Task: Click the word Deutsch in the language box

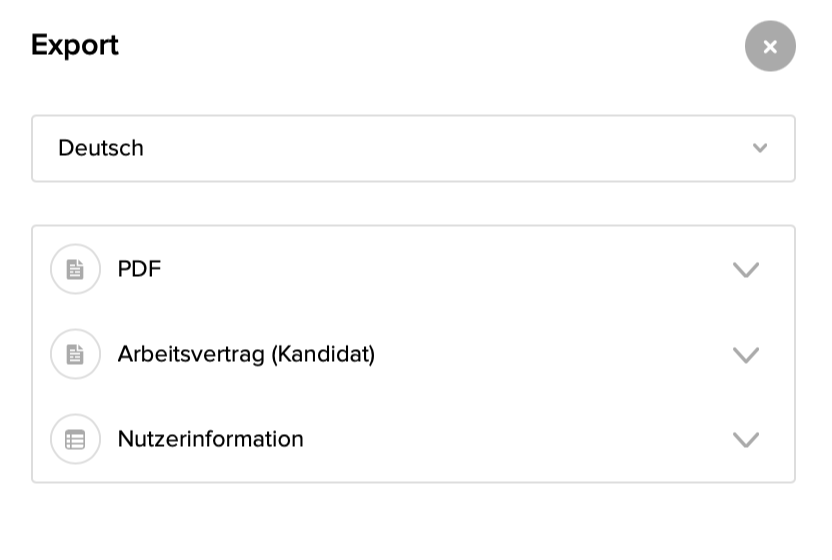Action: [x=101, y=148]
